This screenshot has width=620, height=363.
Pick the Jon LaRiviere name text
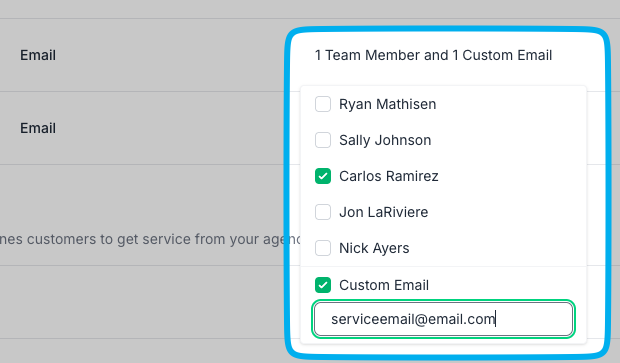[x=384, y=212]
